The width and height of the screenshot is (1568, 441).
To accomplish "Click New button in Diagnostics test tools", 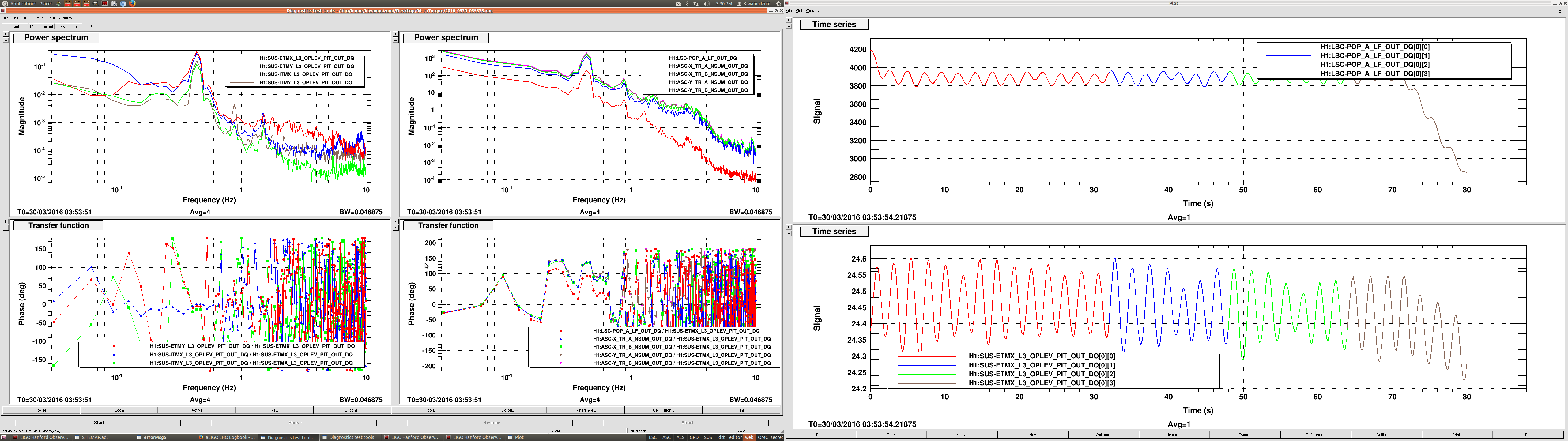I will coord(274,410).
